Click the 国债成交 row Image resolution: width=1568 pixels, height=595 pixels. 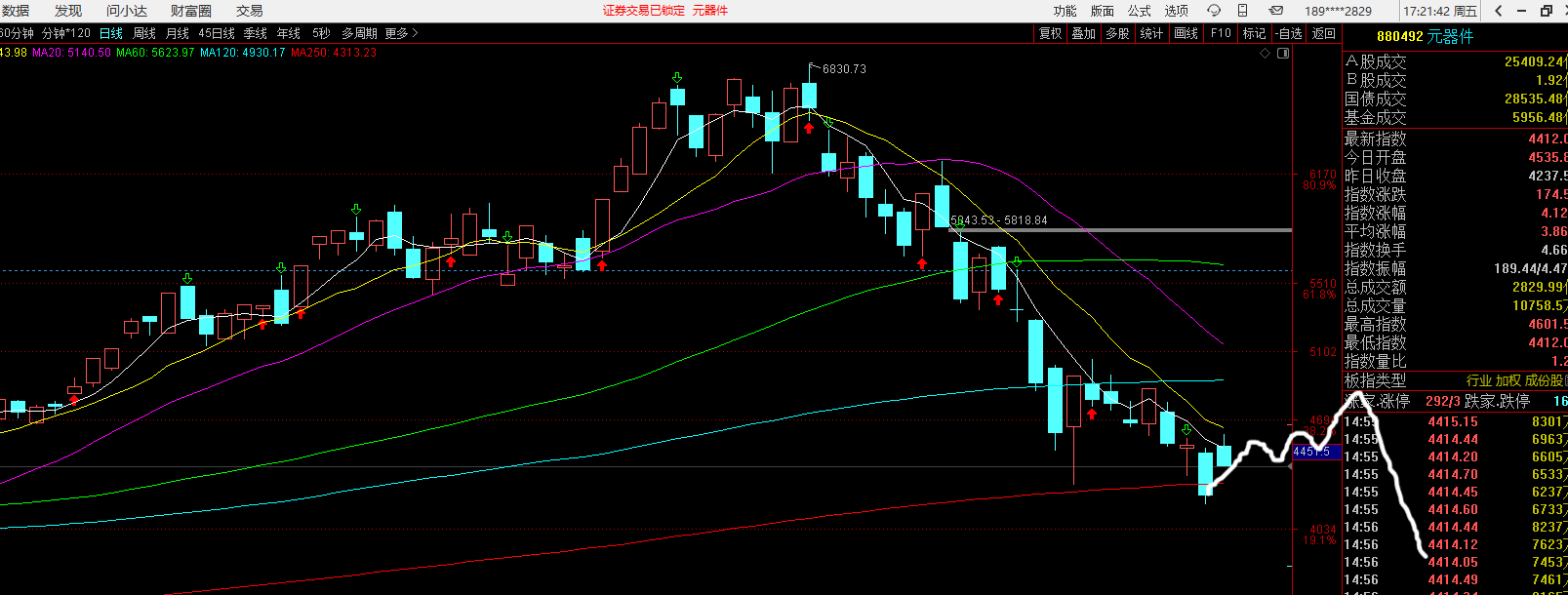(x=1455, y=99)
